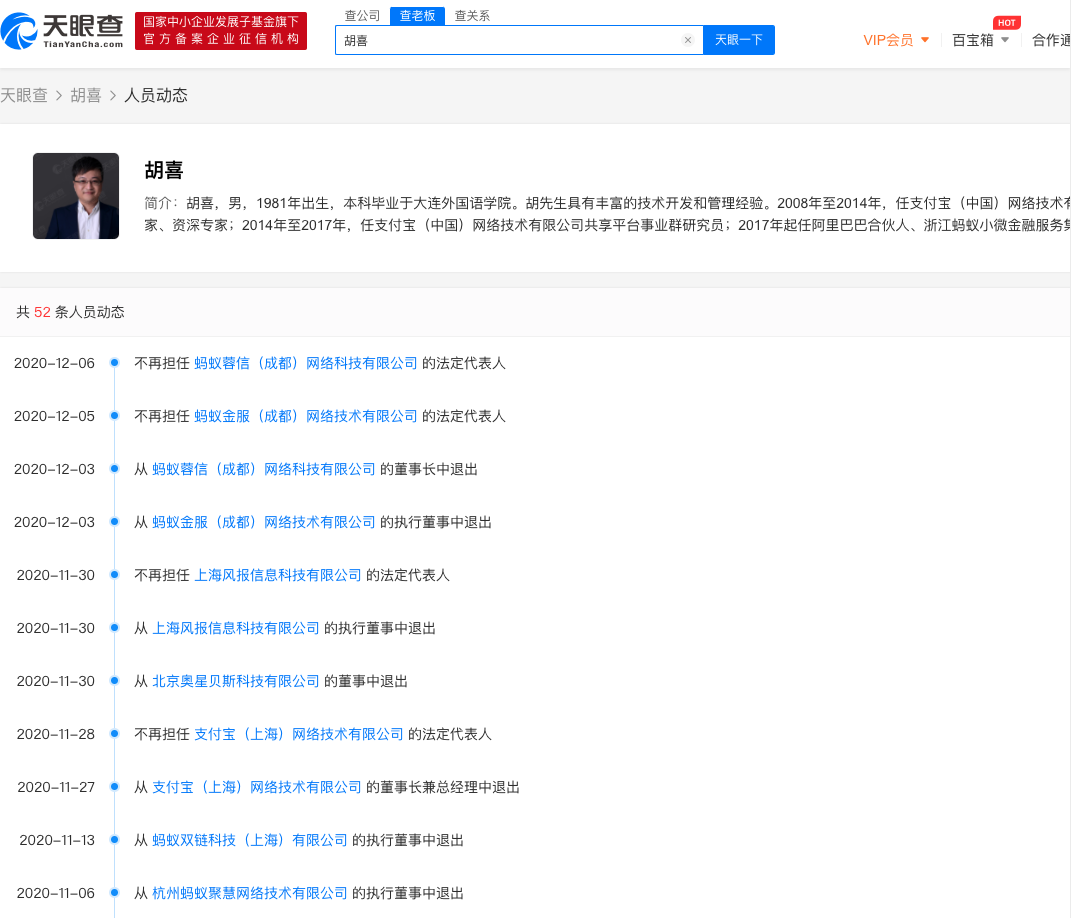Viewport: 1071px width, 918px height.
Task: Open 蚂蚁蓉信 company link in 董事长中退出 row
Action: pos(264,469)
